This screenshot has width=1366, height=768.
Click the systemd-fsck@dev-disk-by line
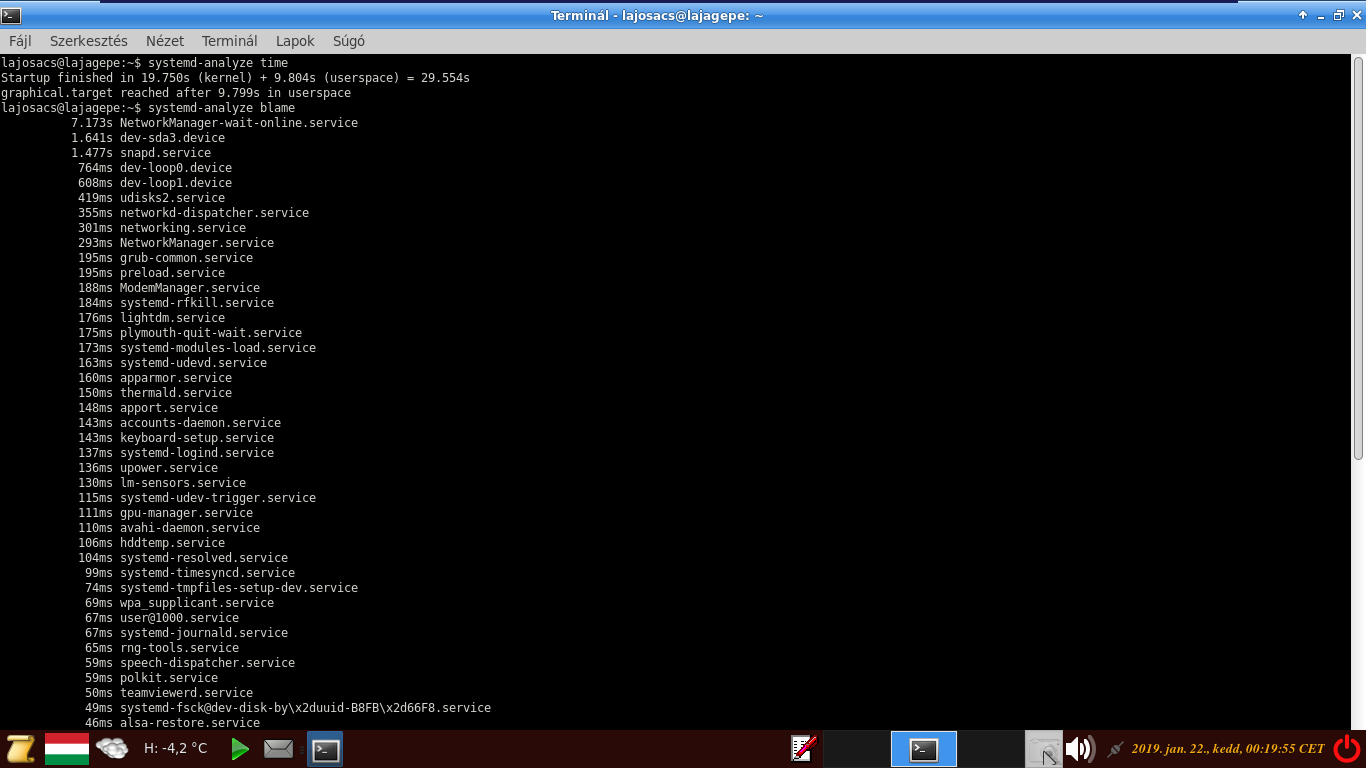(288, 708)
